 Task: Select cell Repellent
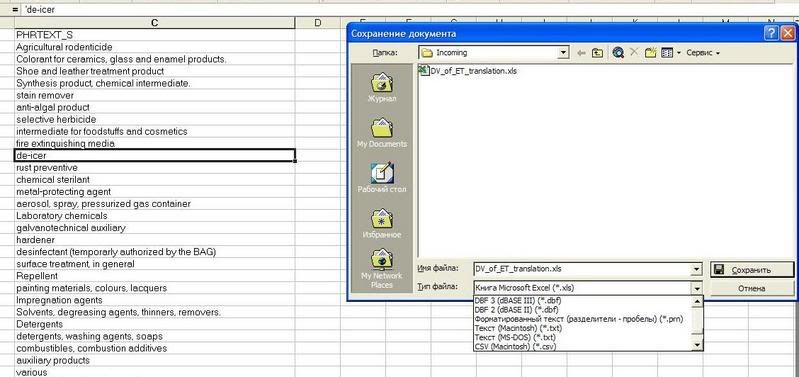154,276
